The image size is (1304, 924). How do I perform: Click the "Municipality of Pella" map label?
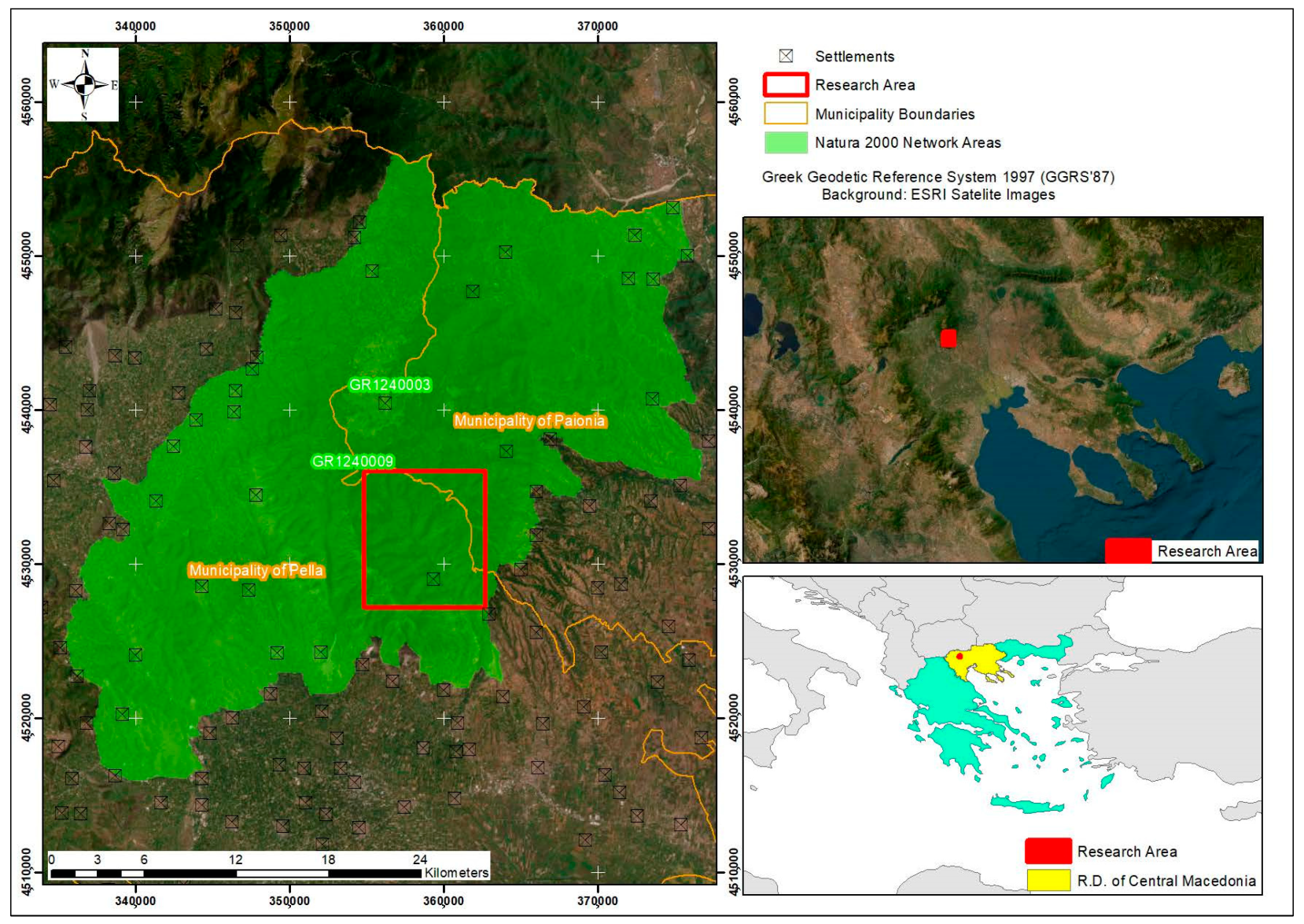pos(256,570)
